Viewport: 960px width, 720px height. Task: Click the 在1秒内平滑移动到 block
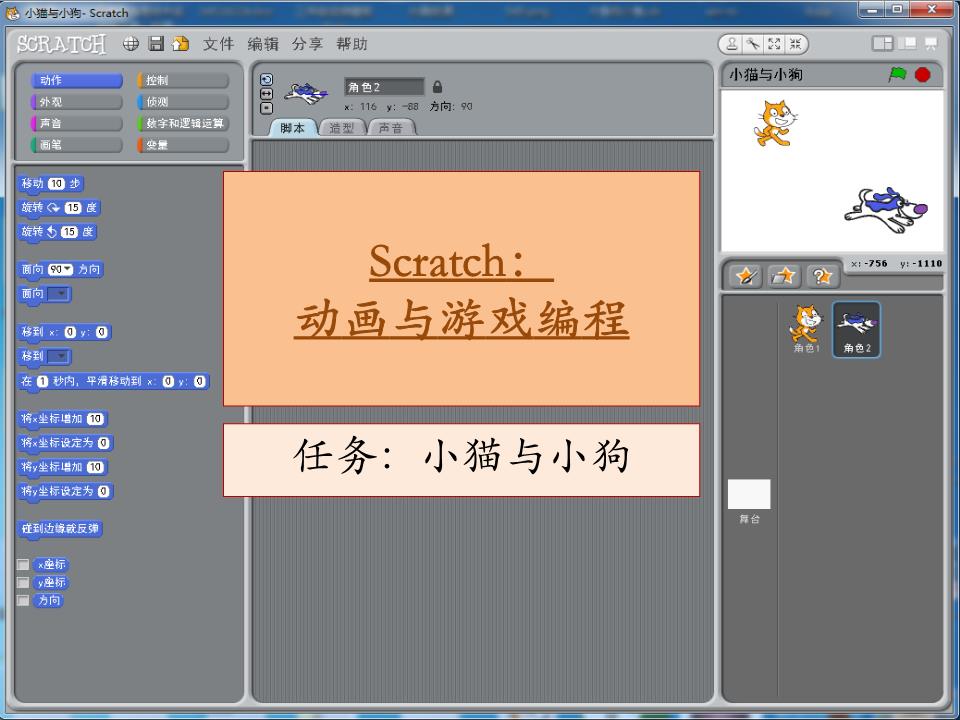(114, 381)
